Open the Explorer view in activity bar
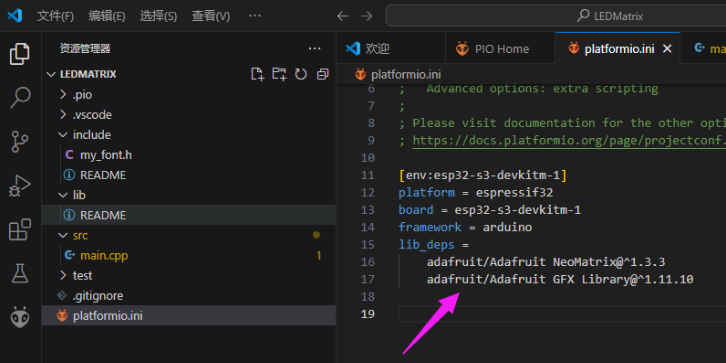Viewport: 726px width, 363px height. [20, 55]
